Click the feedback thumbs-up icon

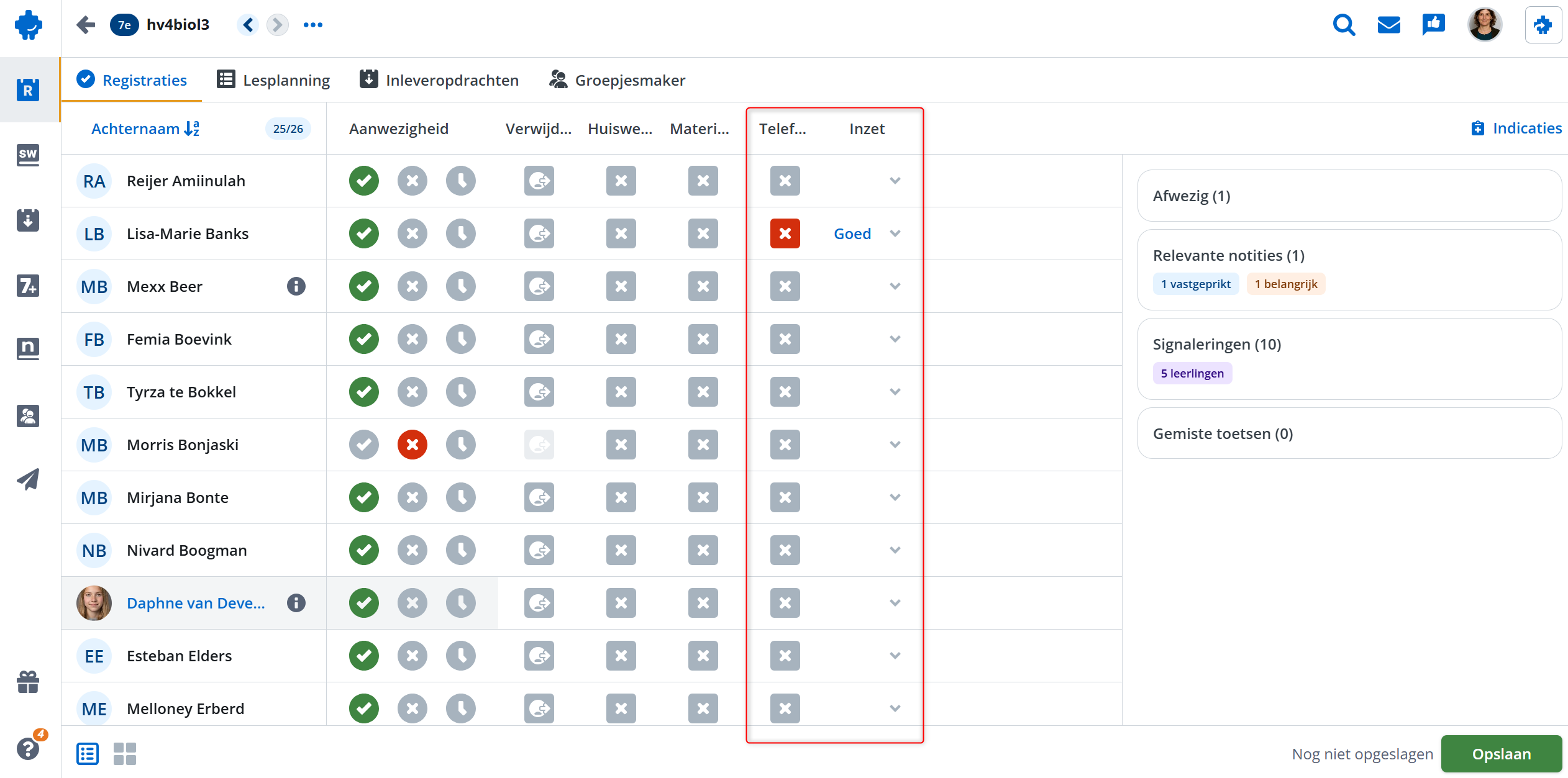(1433, 25)
